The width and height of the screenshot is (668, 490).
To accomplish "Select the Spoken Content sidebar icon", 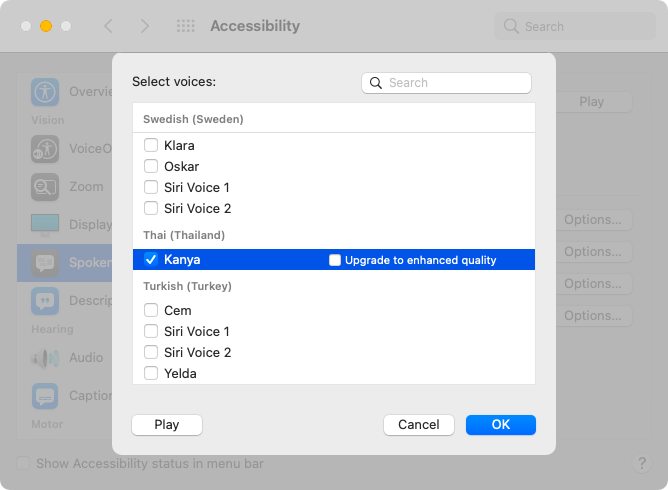I will 45,263.
